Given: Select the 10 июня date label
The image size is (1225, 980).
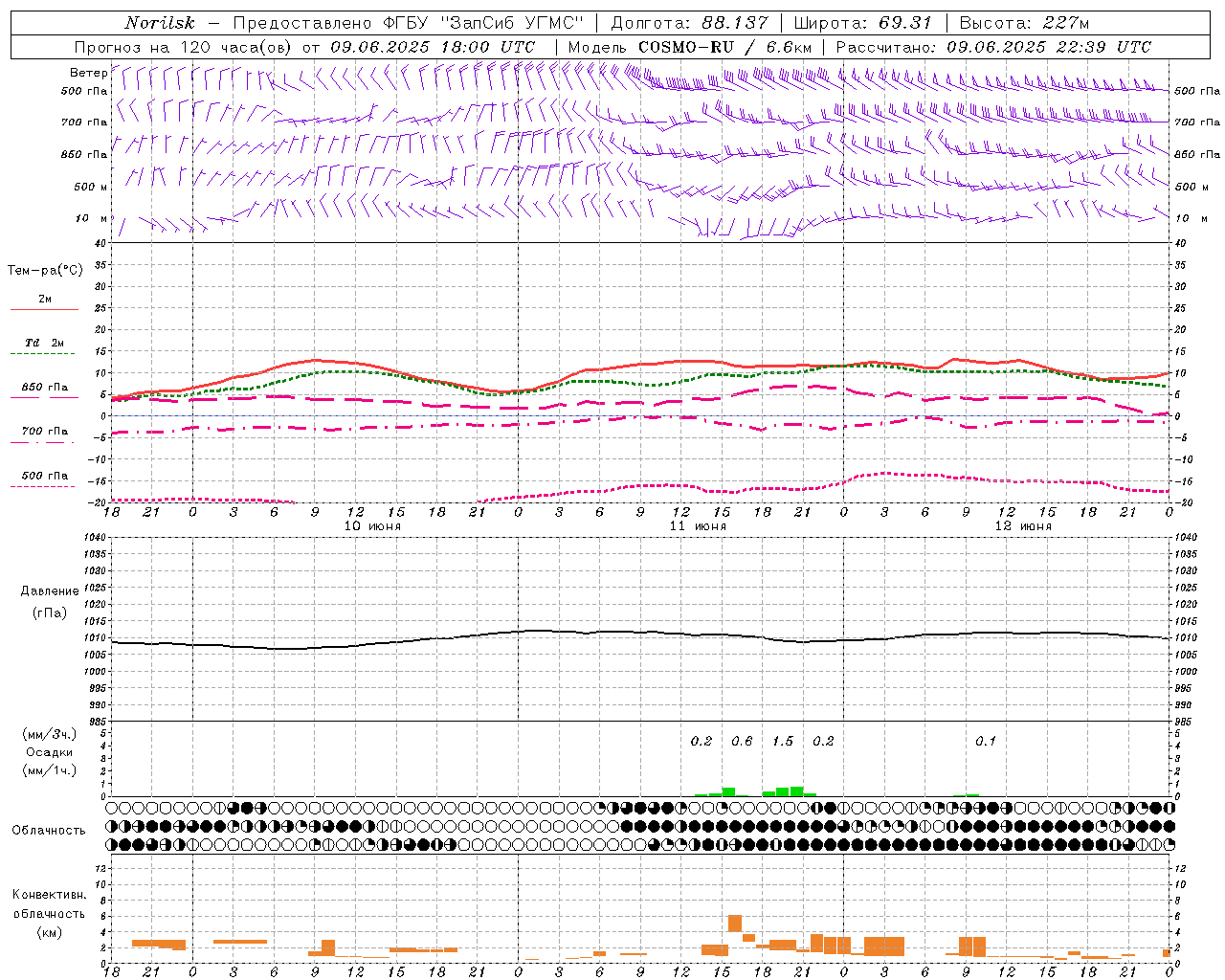Looking at the screenshot, I should coord(372,526).
